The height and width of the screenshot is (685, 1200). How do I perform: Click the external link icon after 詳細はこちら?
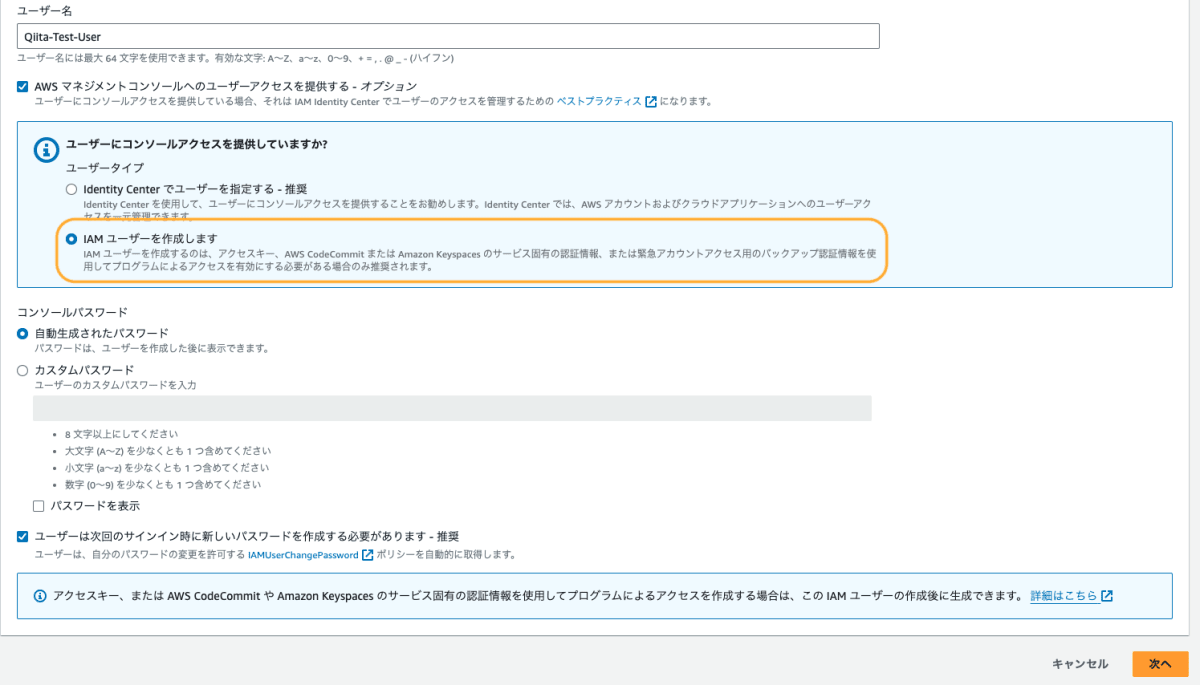point(1106,597)
